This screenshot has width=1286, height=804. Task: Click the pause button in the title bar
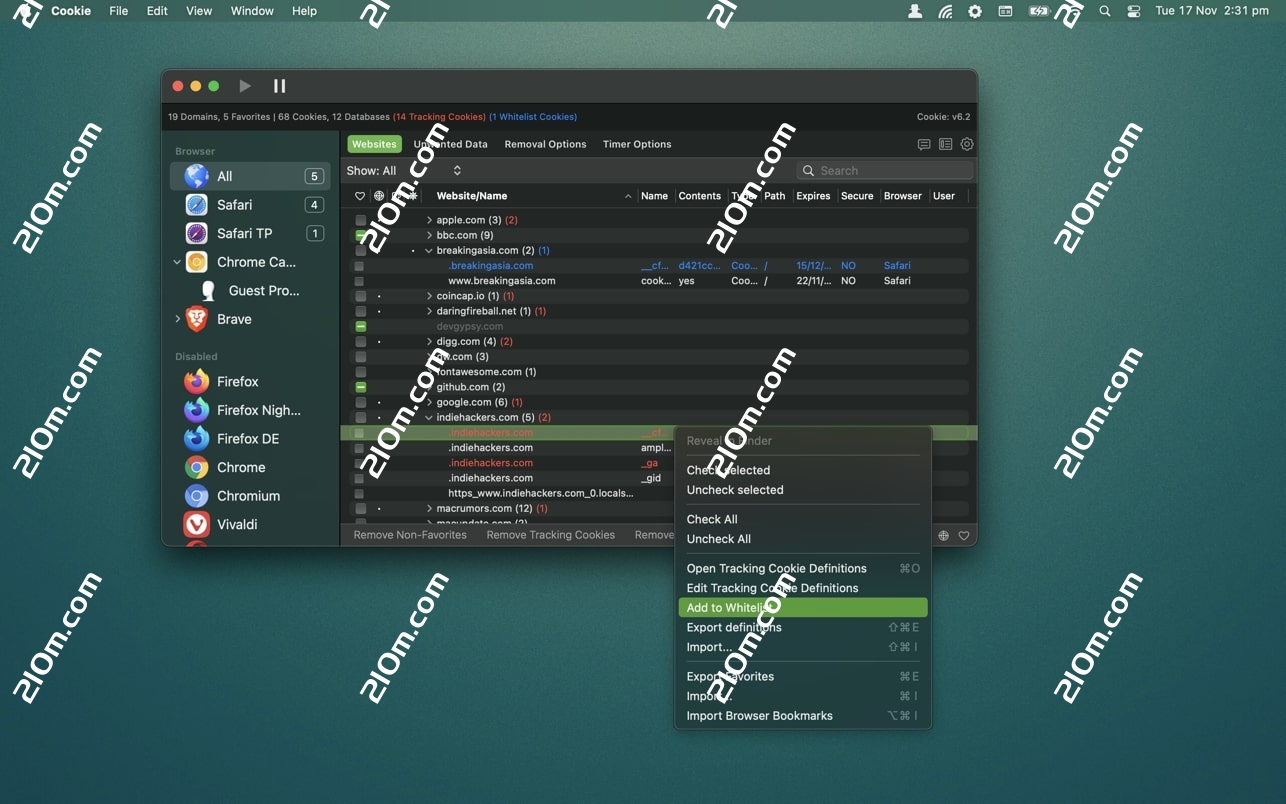click(x=280, y=86)
